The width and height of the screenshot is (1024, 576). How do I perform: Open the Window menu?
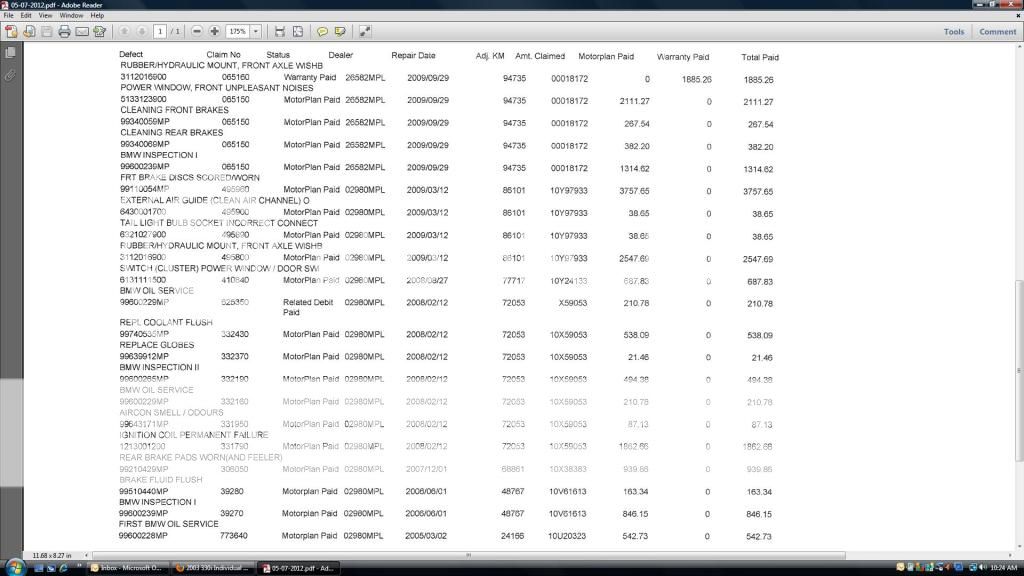[71, 16]
